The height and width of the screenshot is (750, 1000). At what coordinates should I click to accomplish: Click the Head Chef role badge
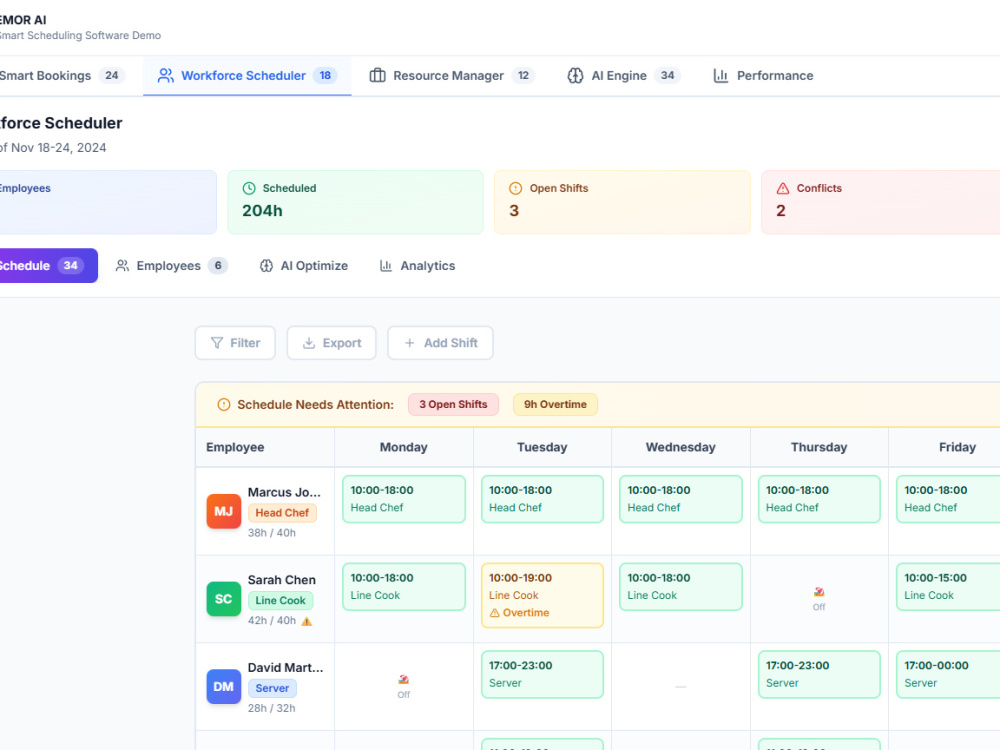click(x=282, y=513)
